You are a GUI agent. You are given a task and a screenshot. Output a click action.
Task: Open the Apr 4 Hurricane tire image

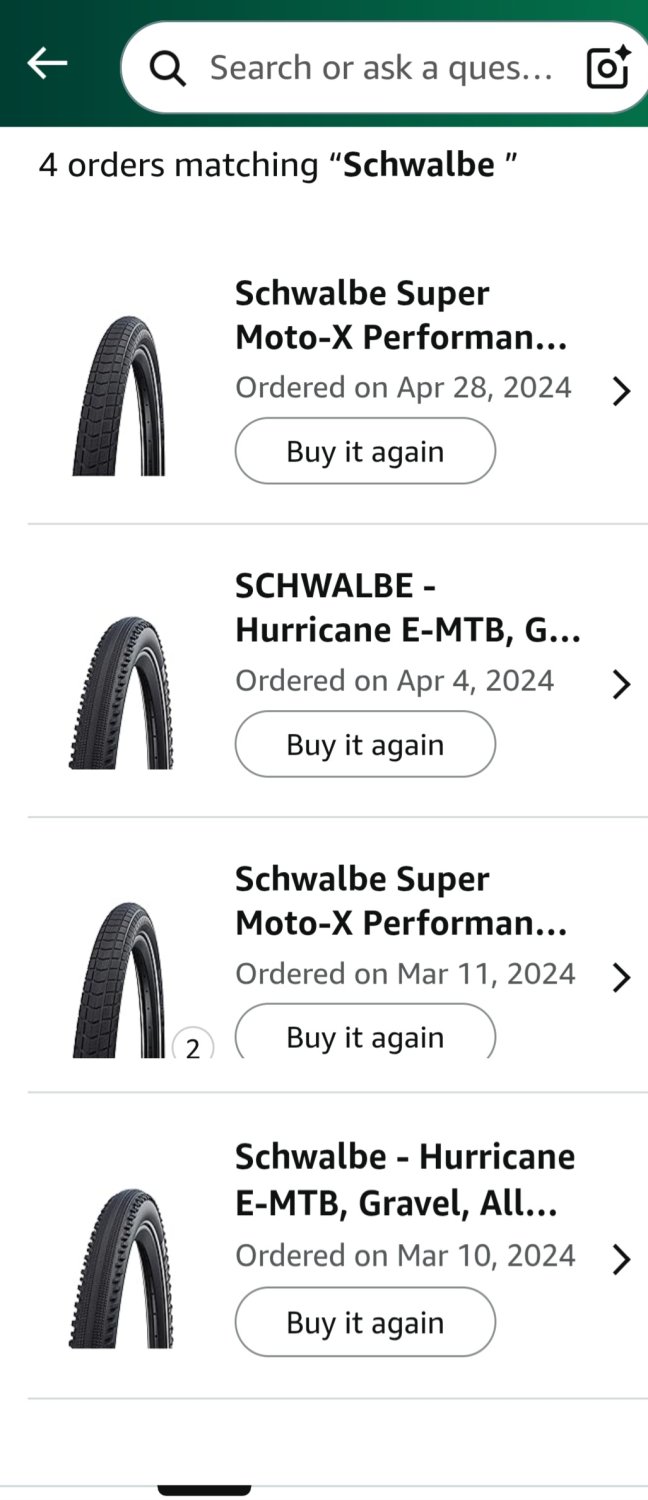121,692
